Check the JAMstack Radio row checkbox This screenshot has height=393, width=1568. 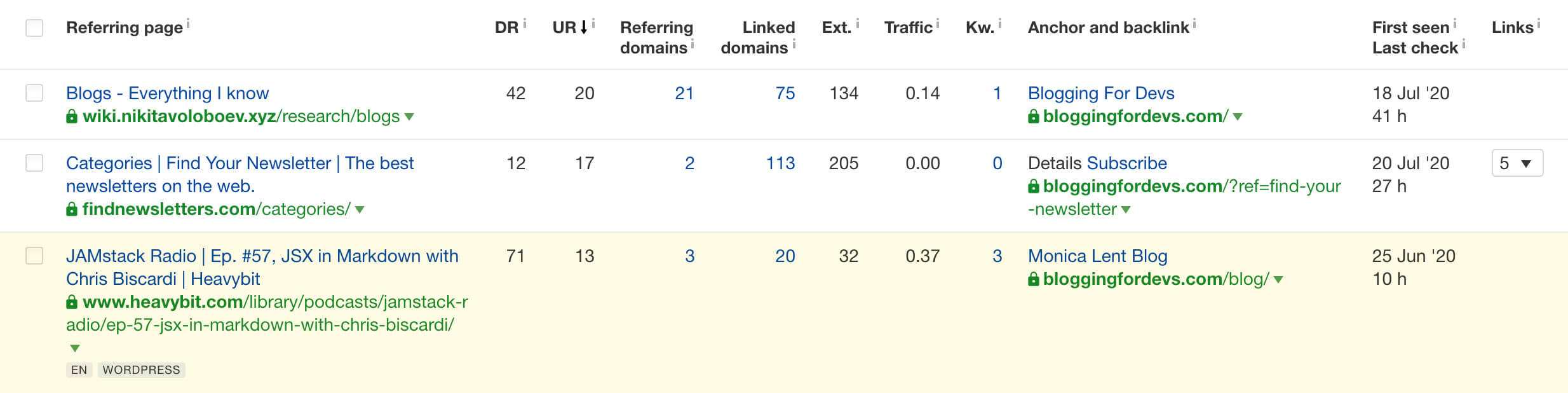click(x=34, y=256)
